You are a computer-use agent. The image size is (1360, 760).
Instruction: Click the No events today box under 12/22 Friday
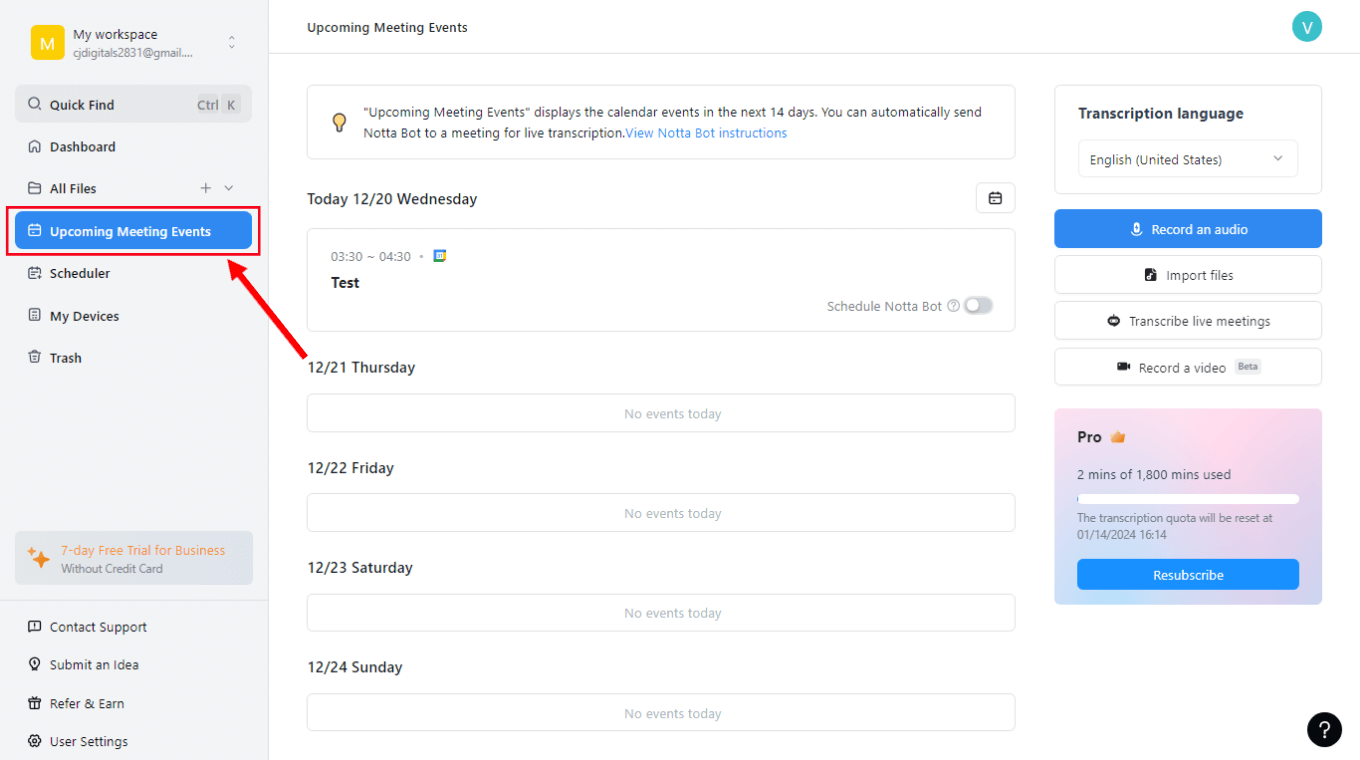(x=661, y=513)
